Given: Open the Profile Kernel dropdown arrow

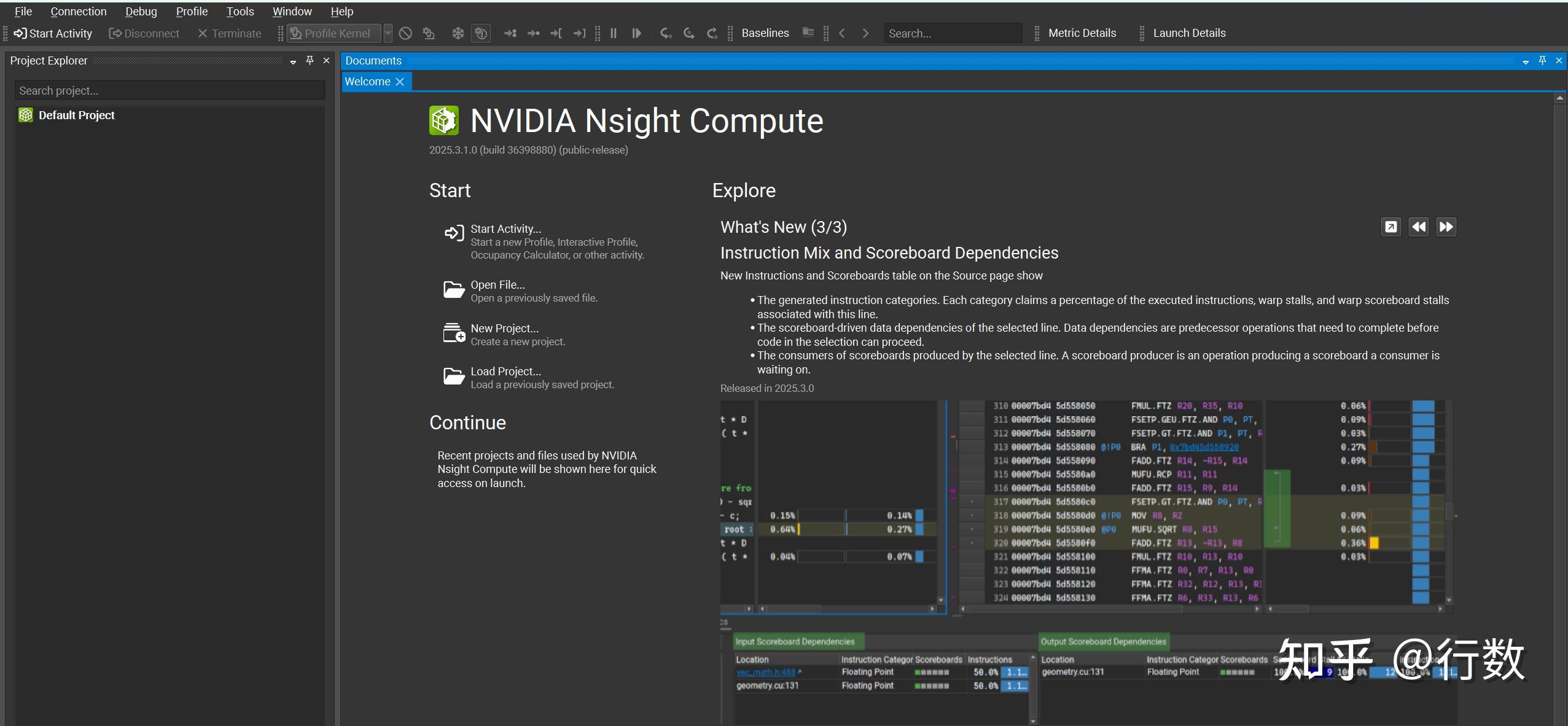Looking at the screenshot, I should (x=388, y=33).
